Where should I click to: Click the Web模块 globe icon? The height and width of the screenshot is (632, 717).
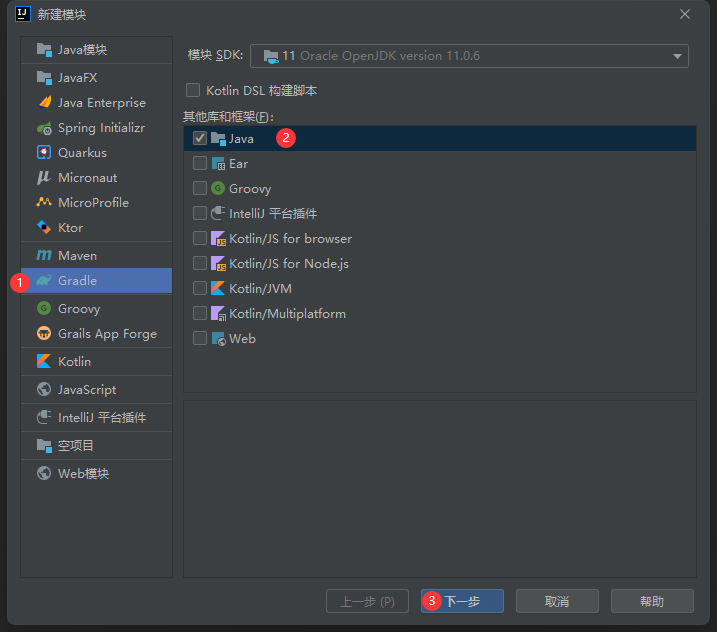44,473
